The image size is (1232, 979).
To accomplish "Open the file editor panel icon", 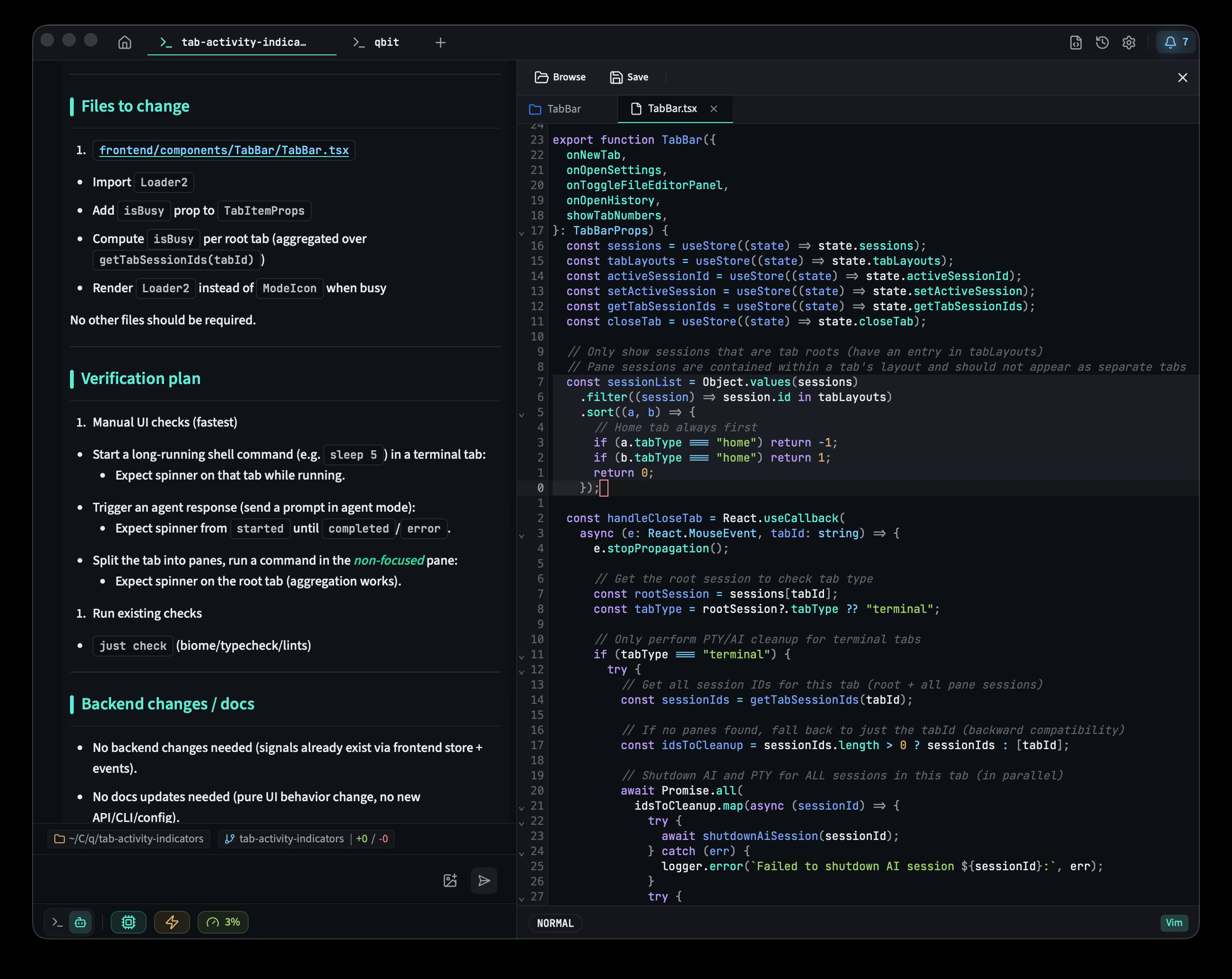I will point(1076,42).
